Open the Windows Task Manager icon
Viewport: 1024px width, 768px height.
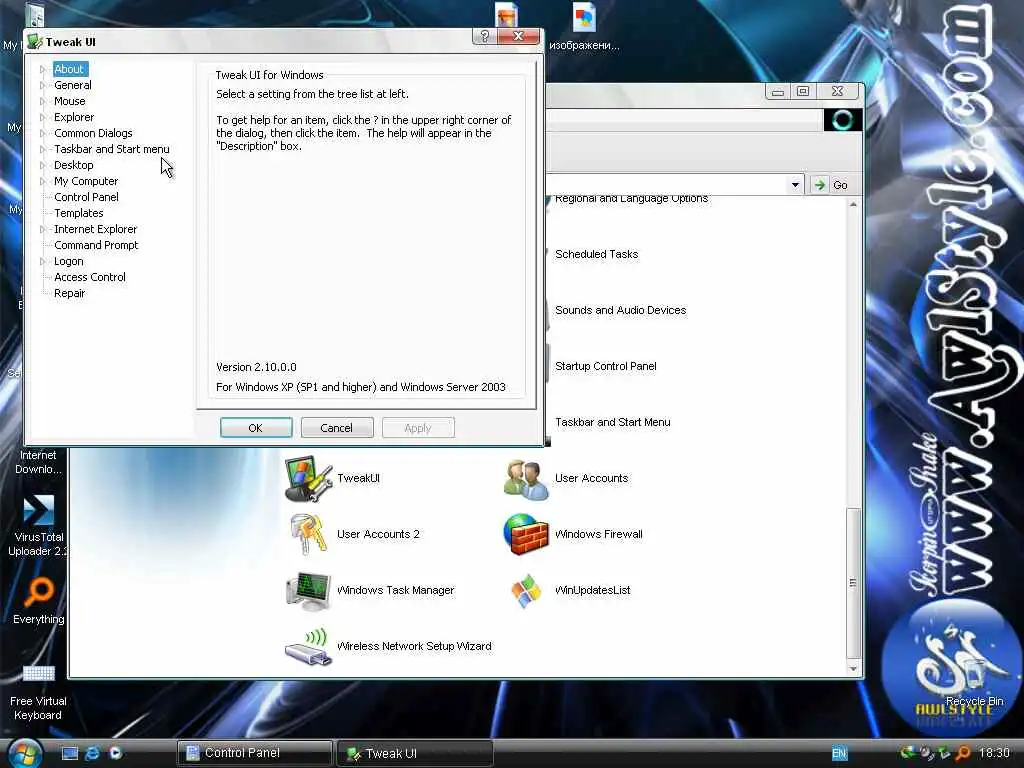[x=308, y=590]
